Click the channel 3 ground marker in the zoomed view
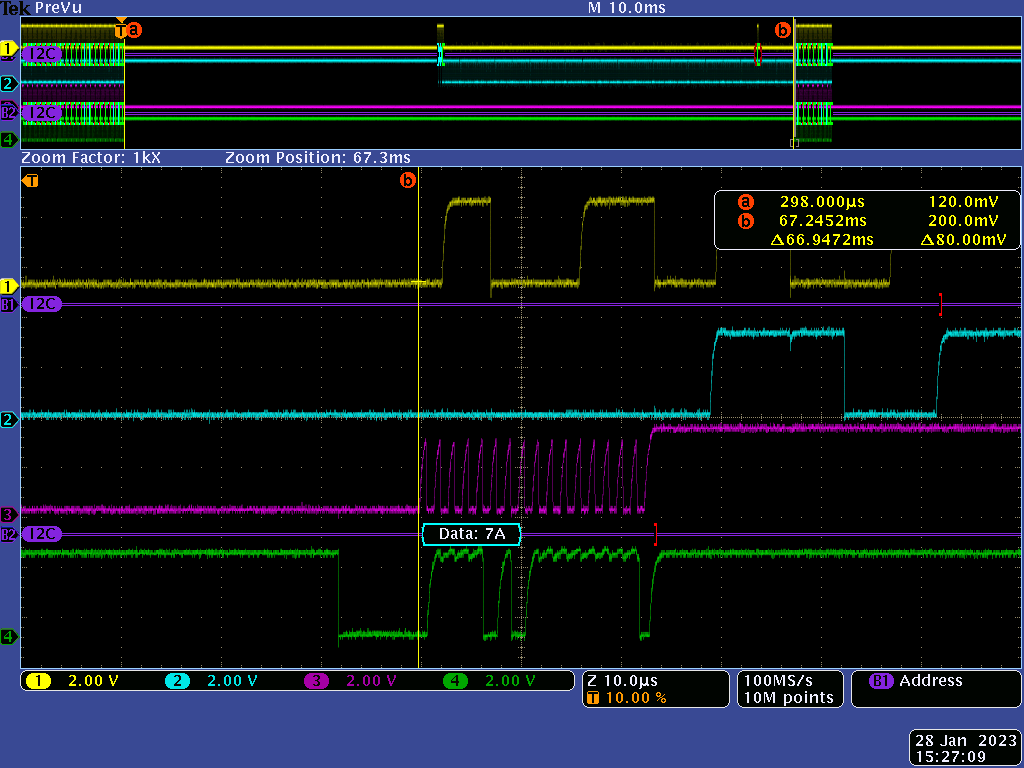Viewport: 1024px width, 768px height. pyautogui.click(x=9, y=515)
